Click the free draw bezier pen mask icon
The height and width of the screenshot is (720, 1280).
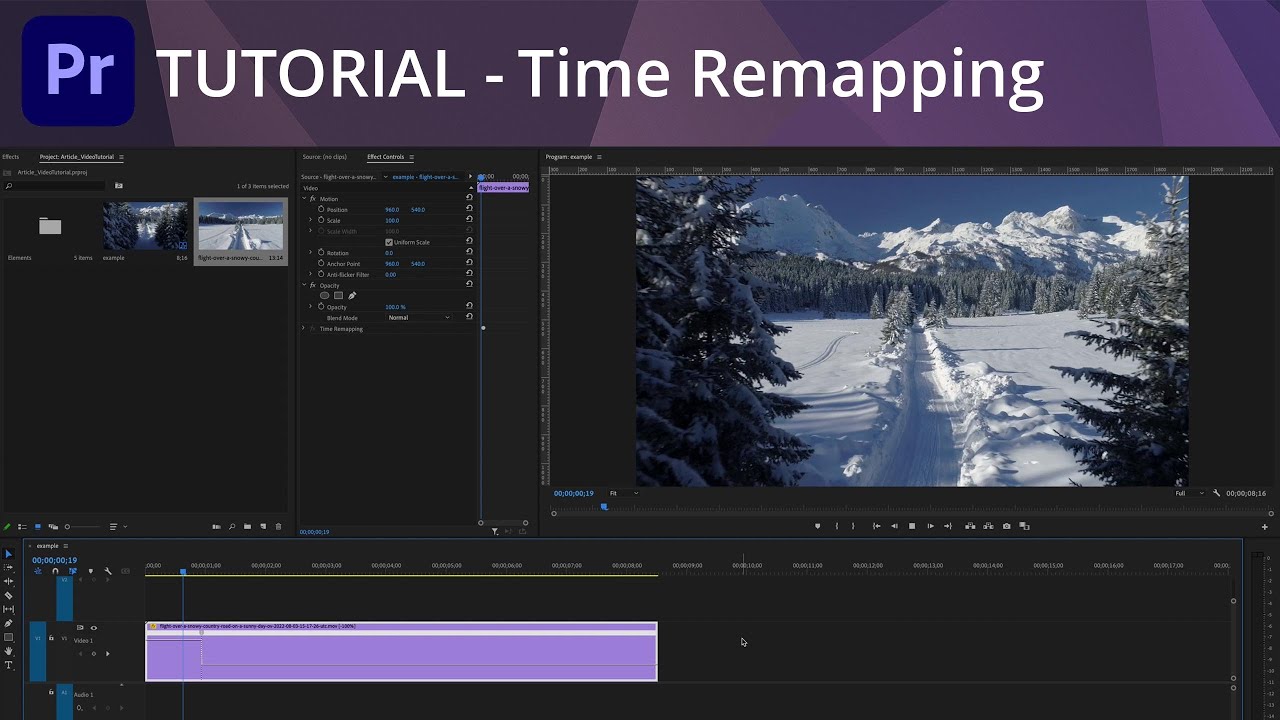tap(352, 296)
